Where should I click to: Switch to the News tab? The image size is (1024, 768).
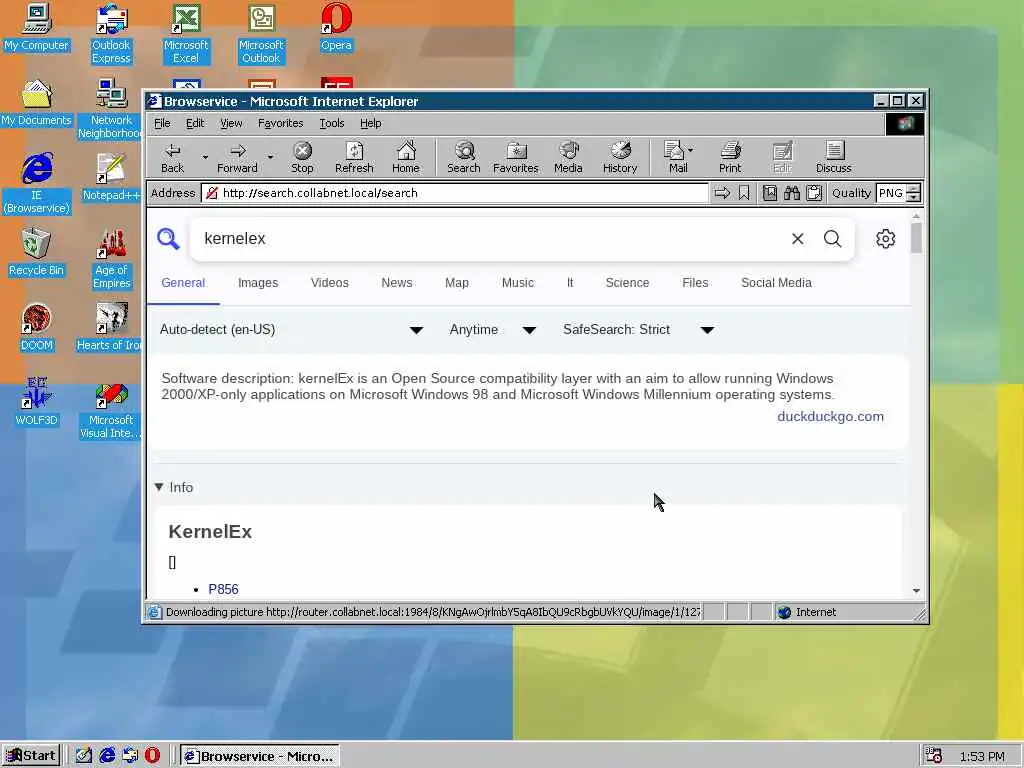tap(396, 283)
